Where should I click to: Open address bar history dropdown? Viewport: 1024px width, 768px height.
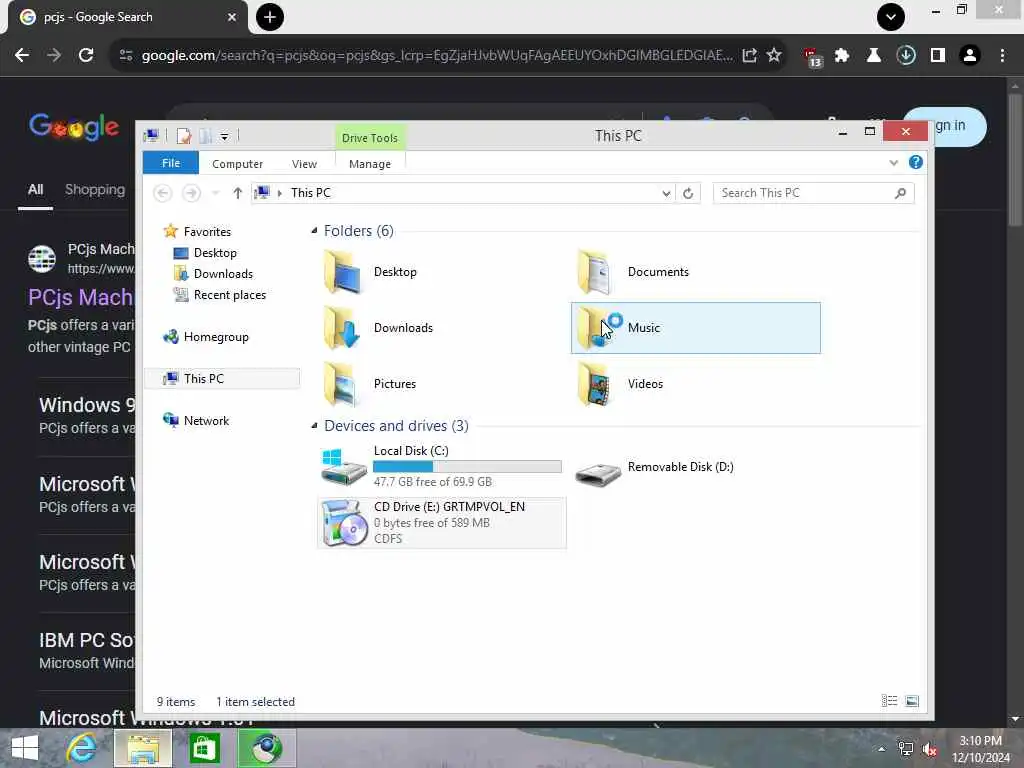click(x=665, y=193)
